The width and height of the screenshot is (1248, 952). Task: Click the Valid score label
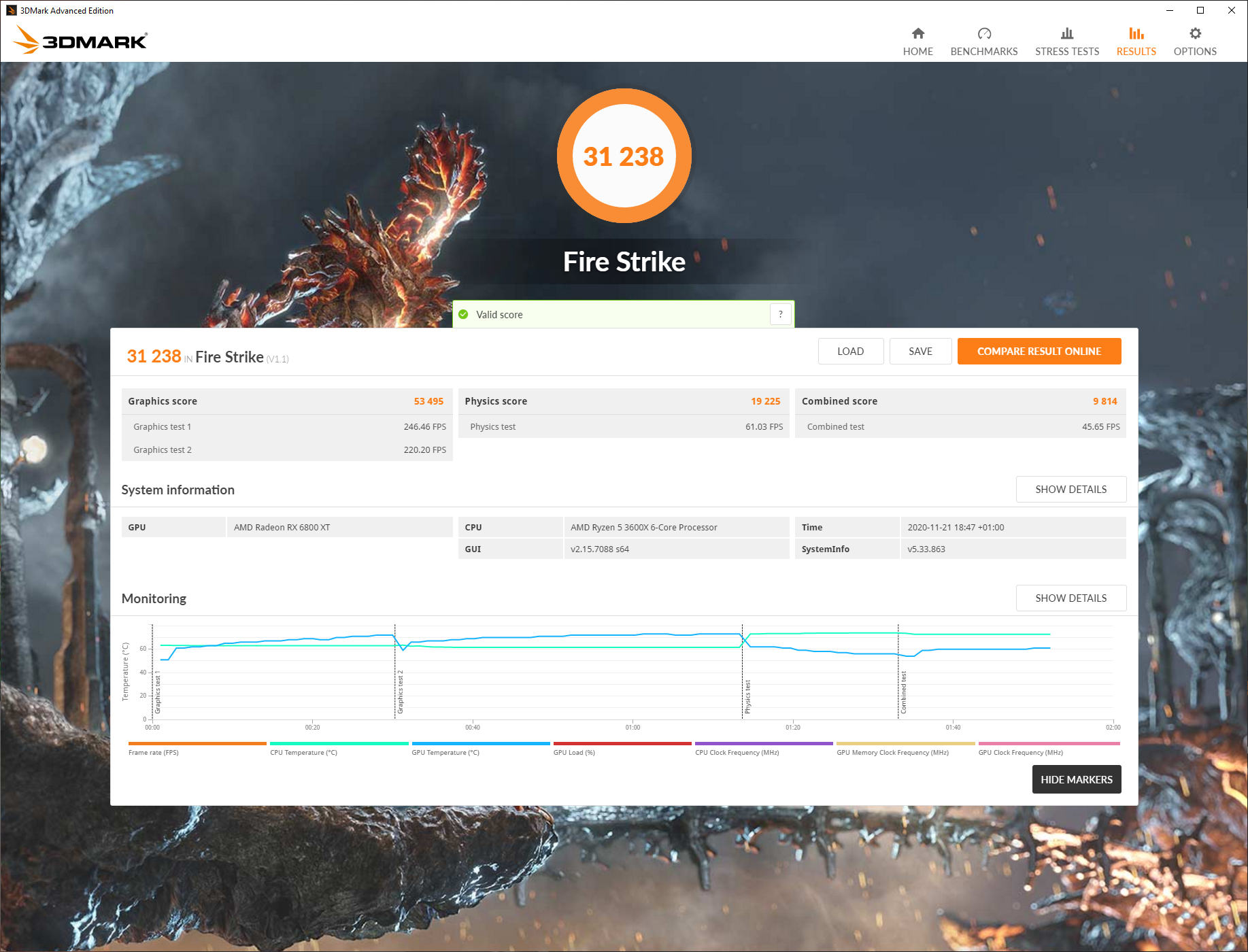499,315
